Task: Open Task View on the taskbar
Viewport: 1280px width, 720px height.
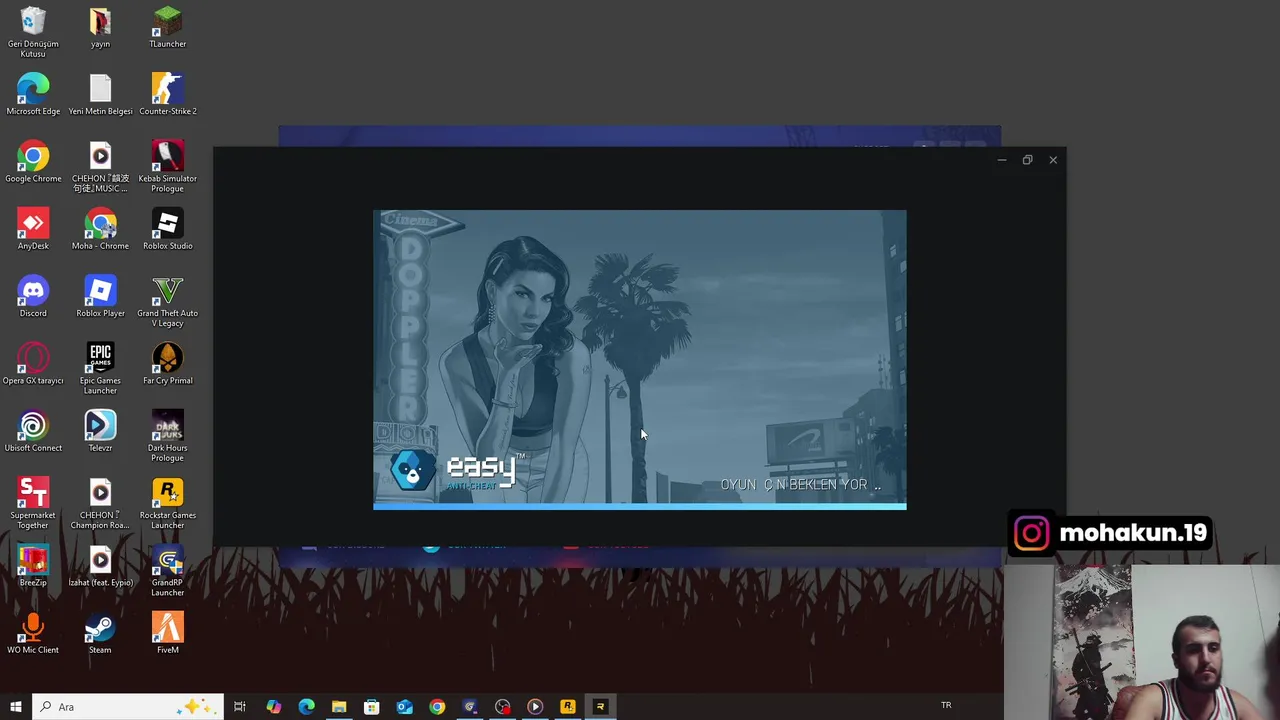Action: pyautogui.click(x=240, y=707)
